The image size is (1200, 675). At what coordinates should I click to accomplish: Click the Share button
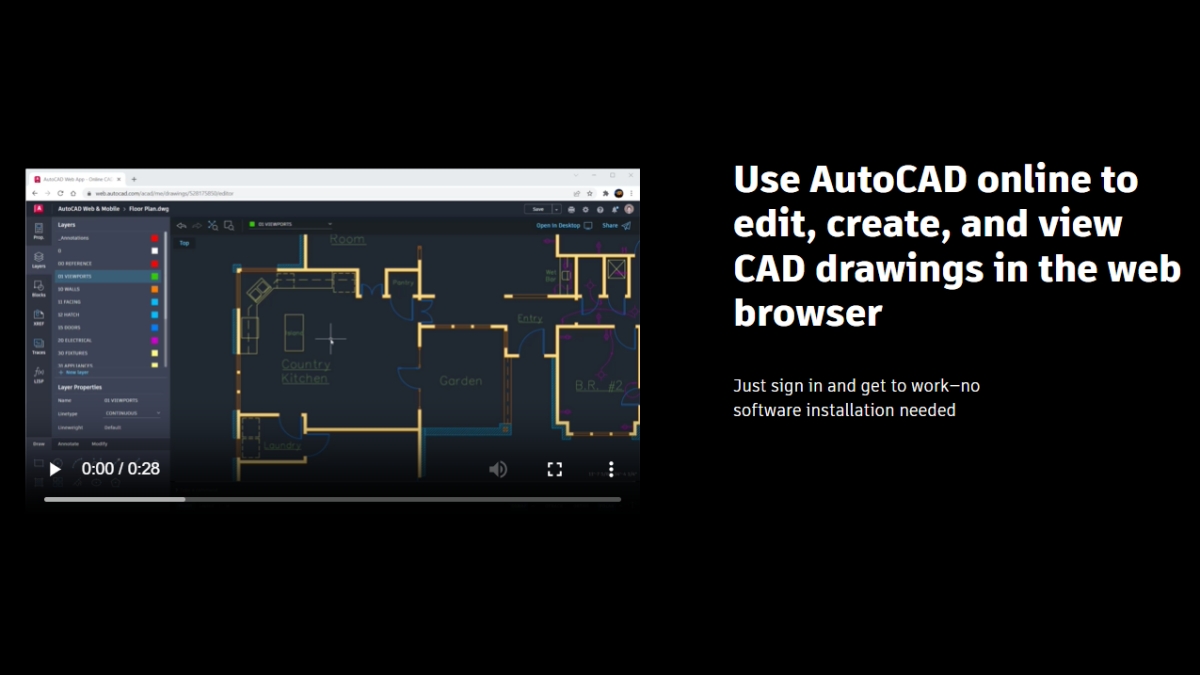617,226
